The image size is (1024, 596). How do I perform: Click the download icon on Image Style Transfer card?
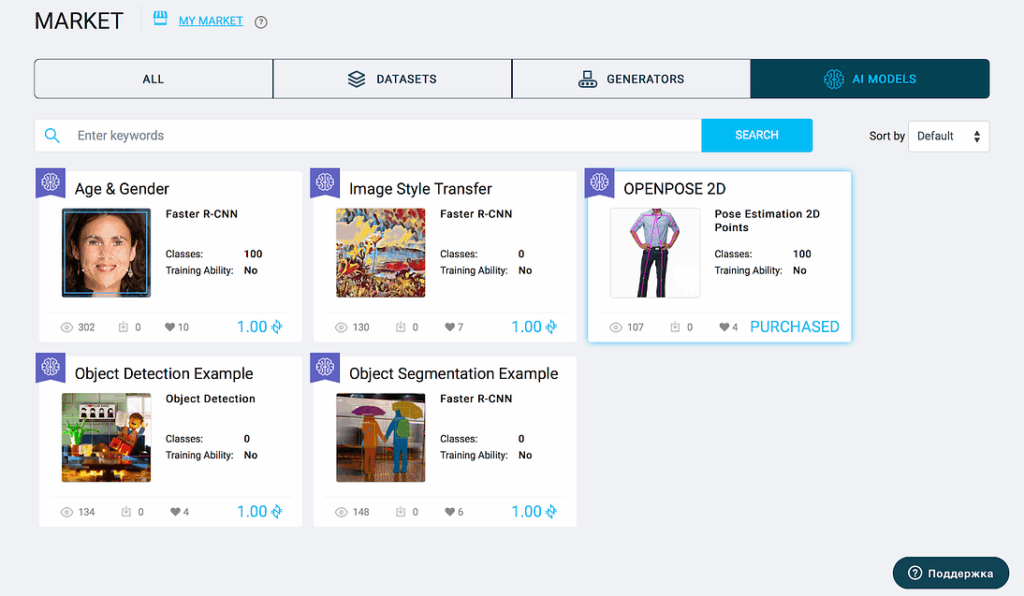tap(400, 327)
